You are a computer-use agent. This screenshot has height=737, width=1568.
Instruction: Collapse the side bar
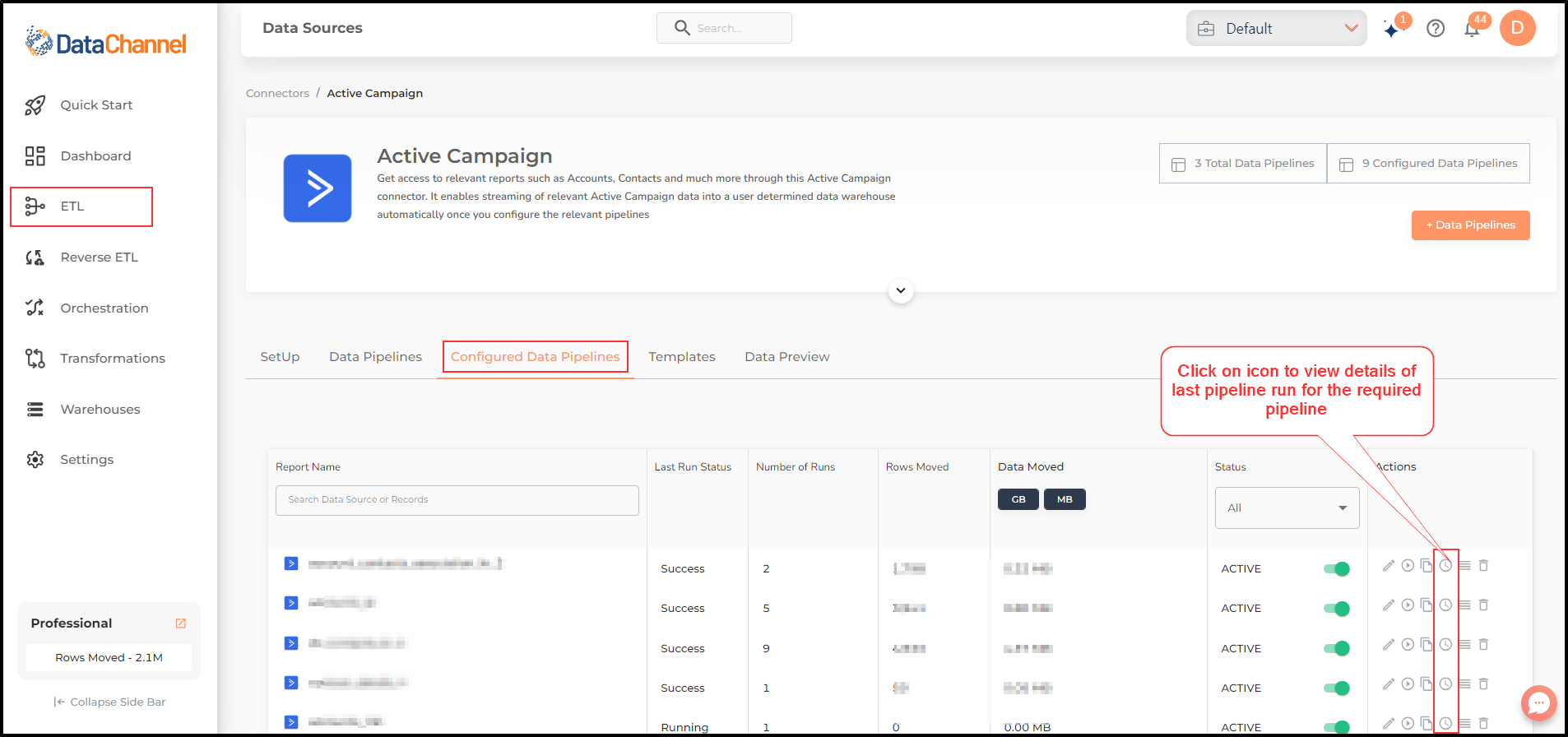tap(109, 702)
